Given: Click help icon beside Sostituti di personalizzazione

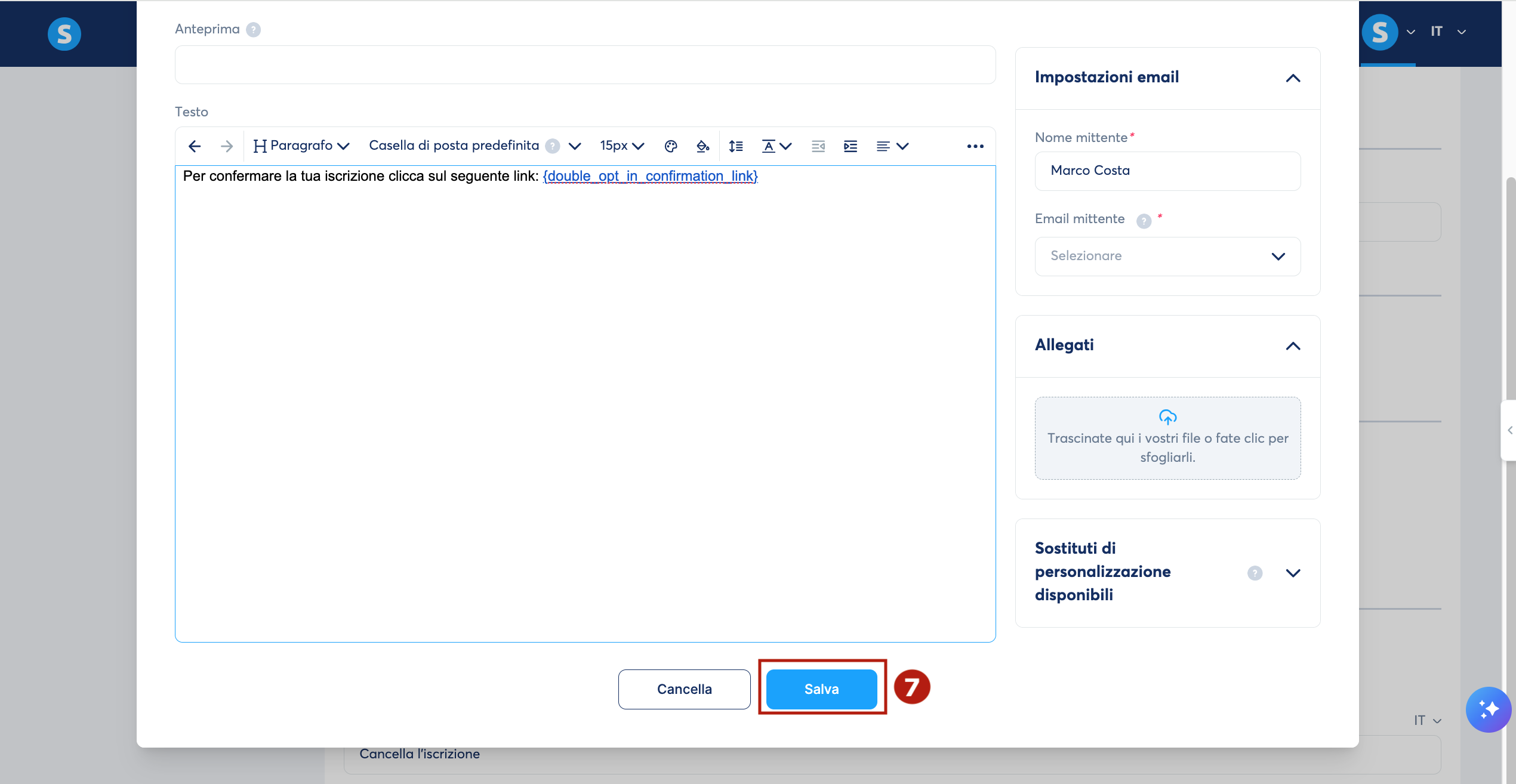Looking at the screenshot, I should coord(1255,573).
